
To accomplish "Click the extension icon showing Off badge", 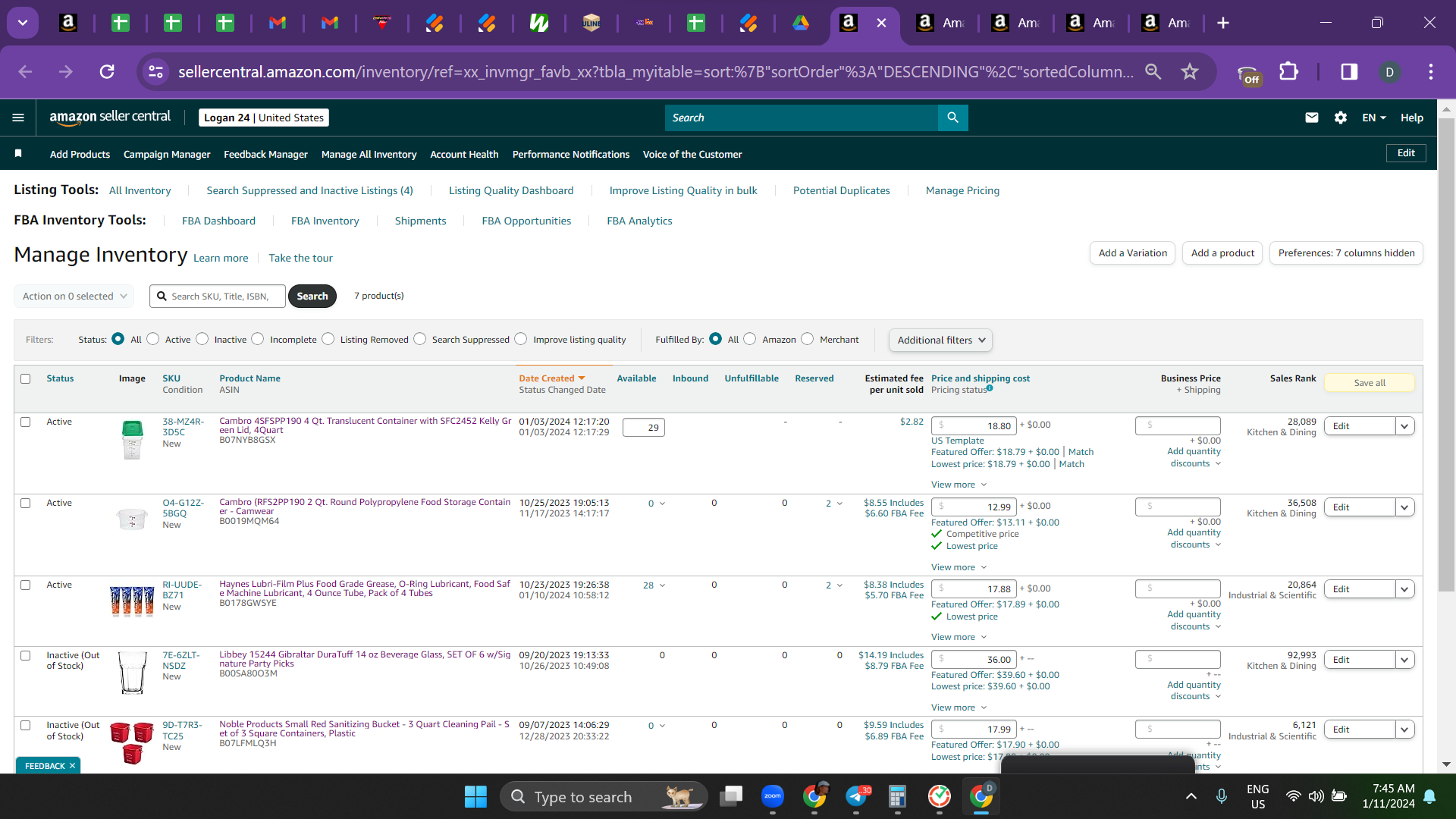I will pos(1247,74).
